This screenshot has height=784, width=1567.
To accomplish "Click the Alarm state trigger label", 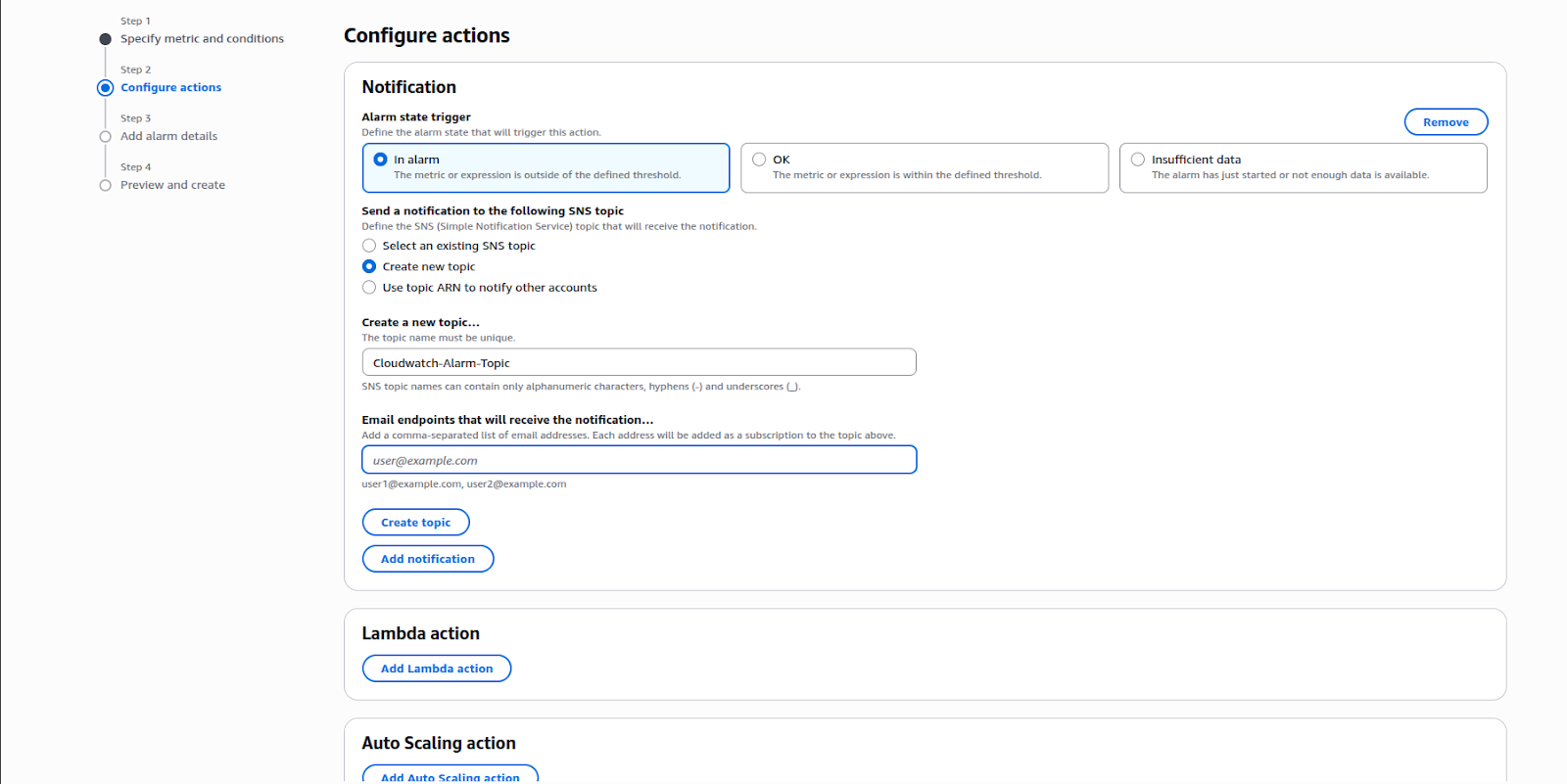I will point(416,117).
